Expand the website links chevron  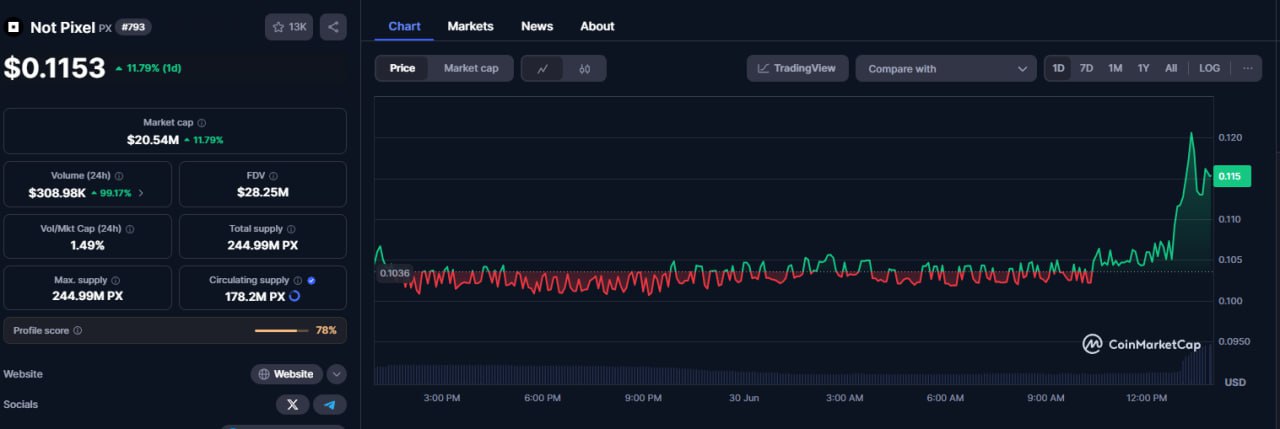pos(337,374)
